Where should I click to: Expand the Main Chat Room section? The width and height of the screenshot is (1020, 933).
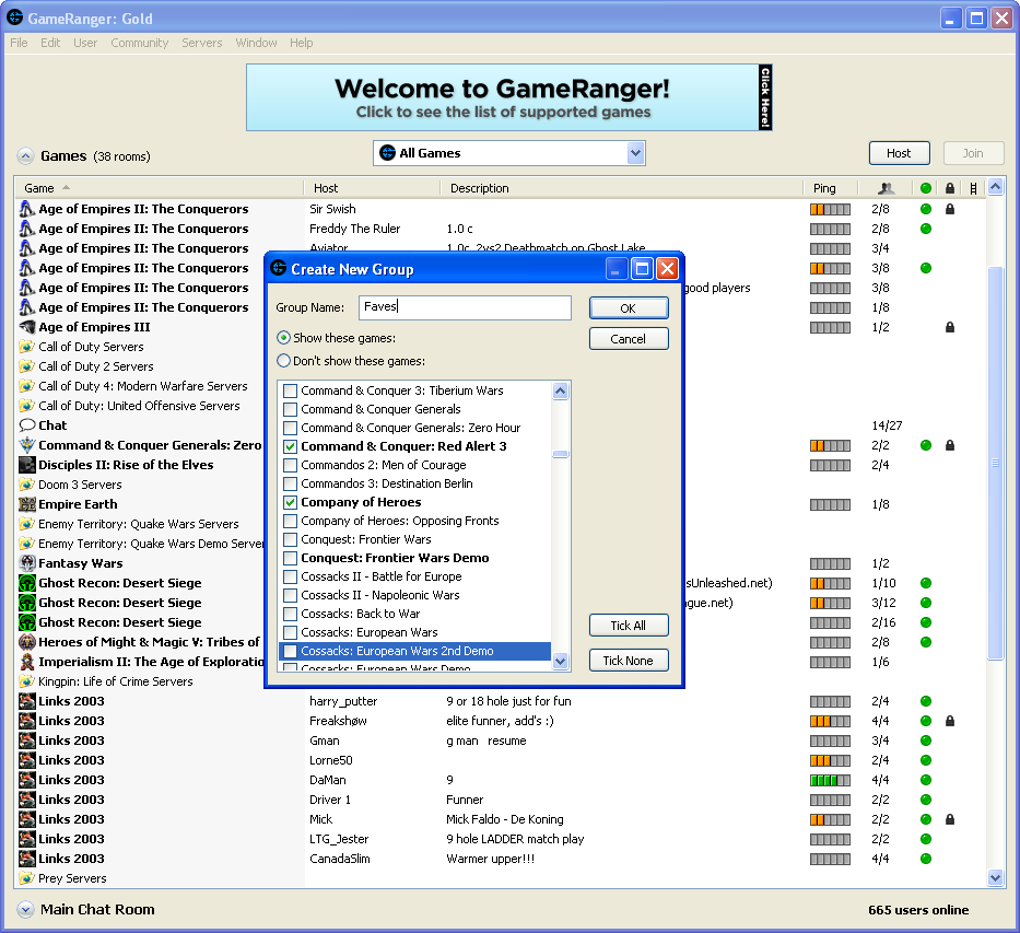25,909
